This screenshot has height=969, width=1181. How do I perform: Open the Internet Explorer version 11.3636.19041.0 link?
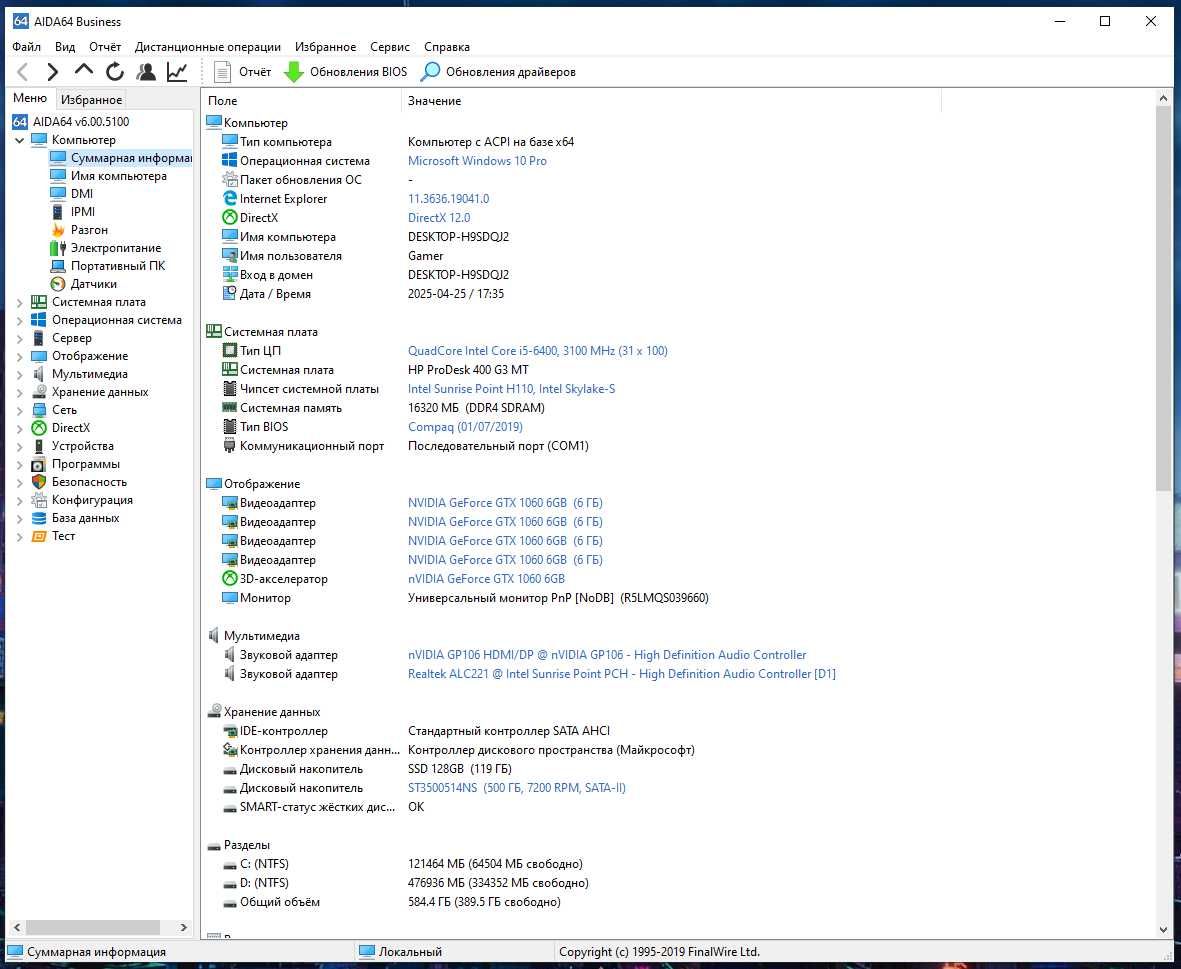click(x=449, y=200)
